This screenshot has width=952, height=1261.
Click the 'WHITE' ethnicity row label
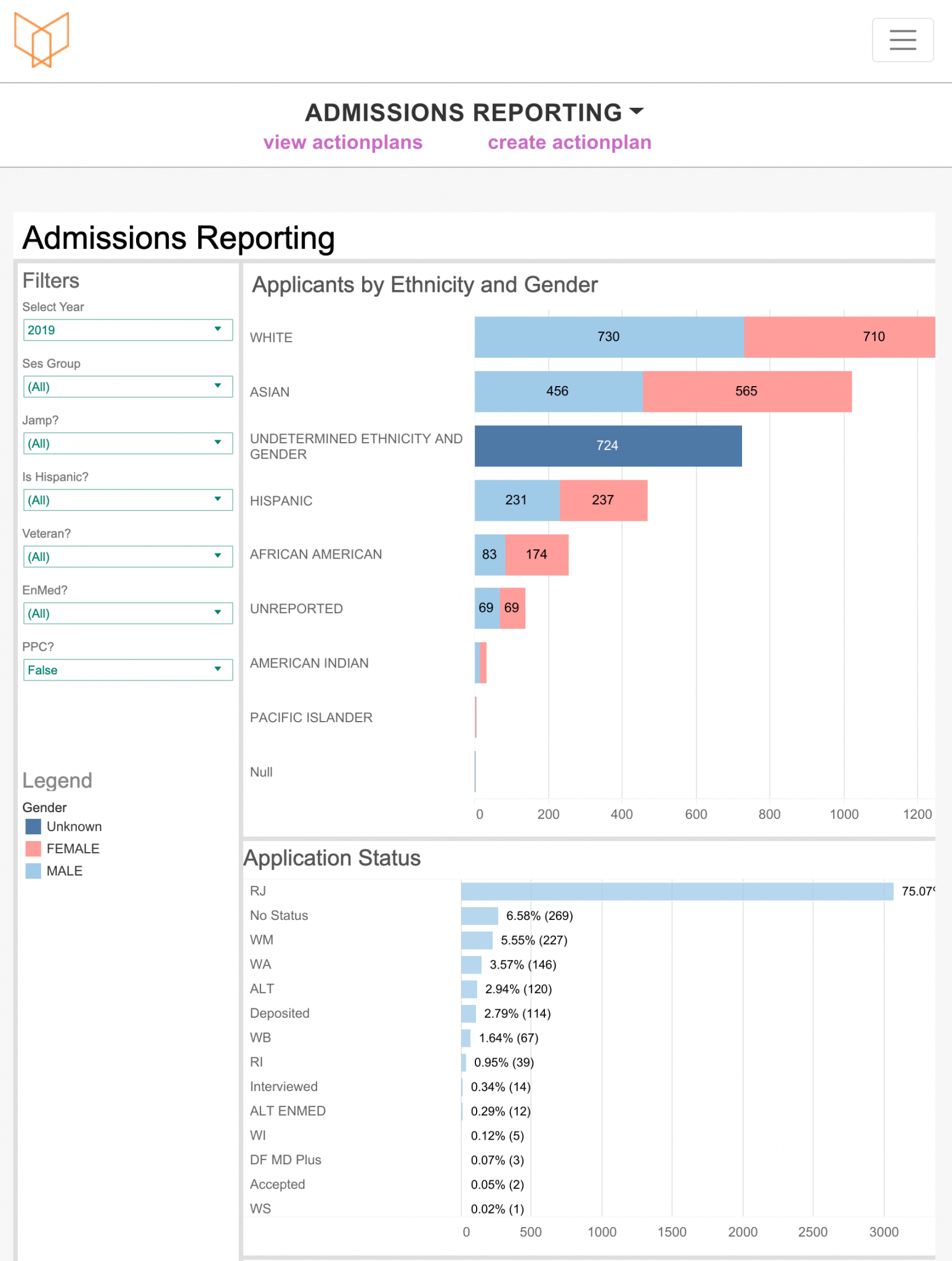click(271, 337)
